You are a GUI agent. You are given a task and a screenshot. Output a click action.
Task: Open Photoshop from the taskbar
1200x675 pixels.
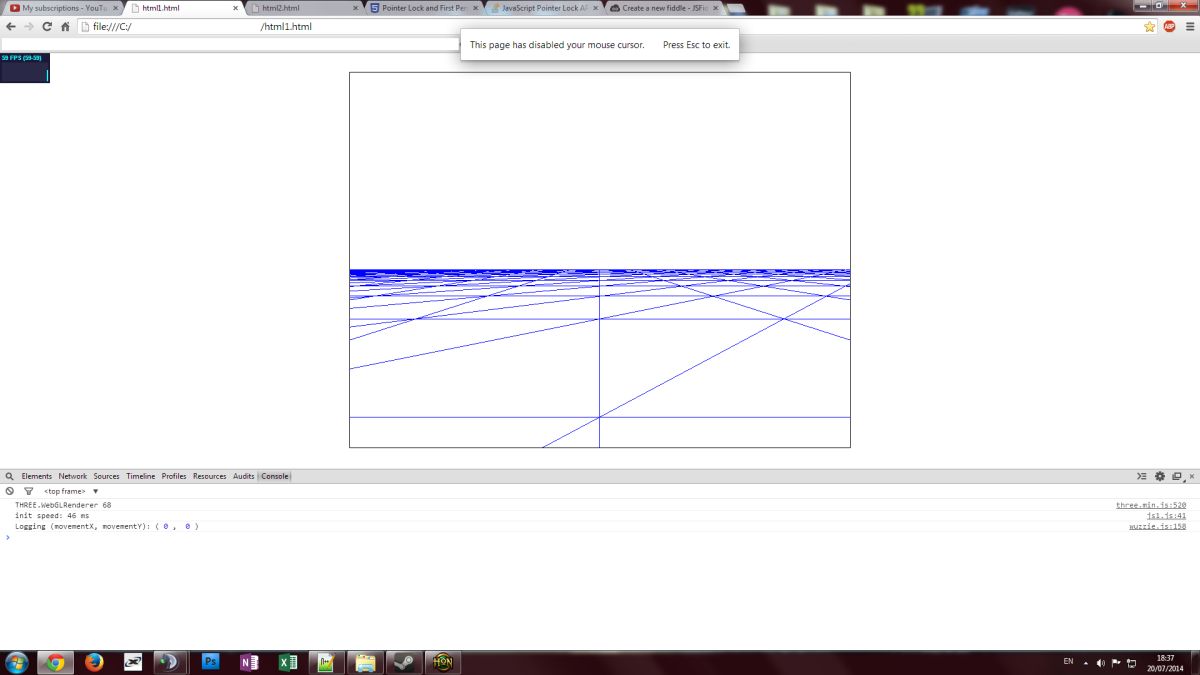(211, 662)
